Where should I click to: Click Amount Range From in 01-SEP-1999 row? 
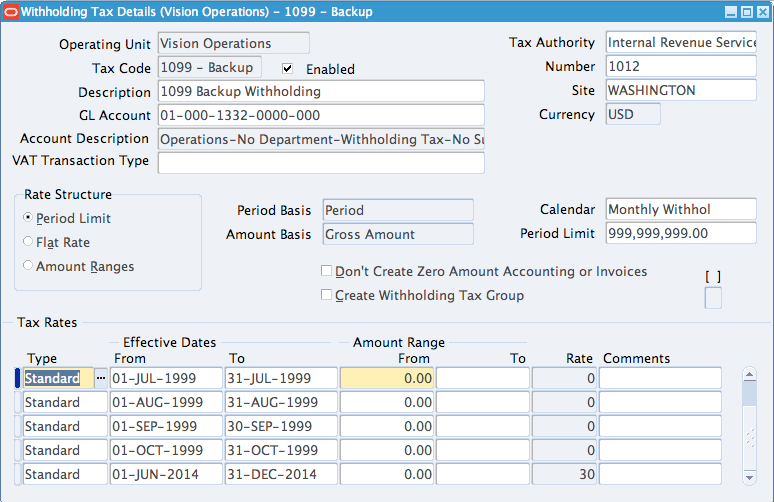point(387,426)
